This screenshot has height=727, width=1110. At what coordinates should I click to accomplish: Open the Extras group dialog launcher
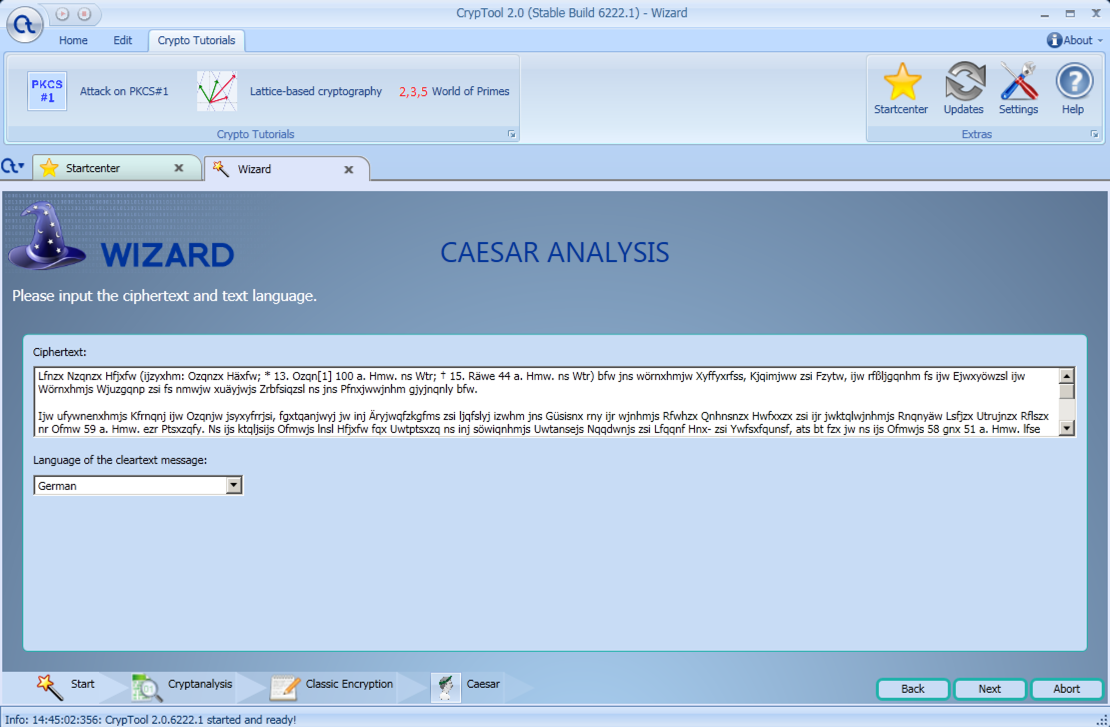tap(1094, 134)
